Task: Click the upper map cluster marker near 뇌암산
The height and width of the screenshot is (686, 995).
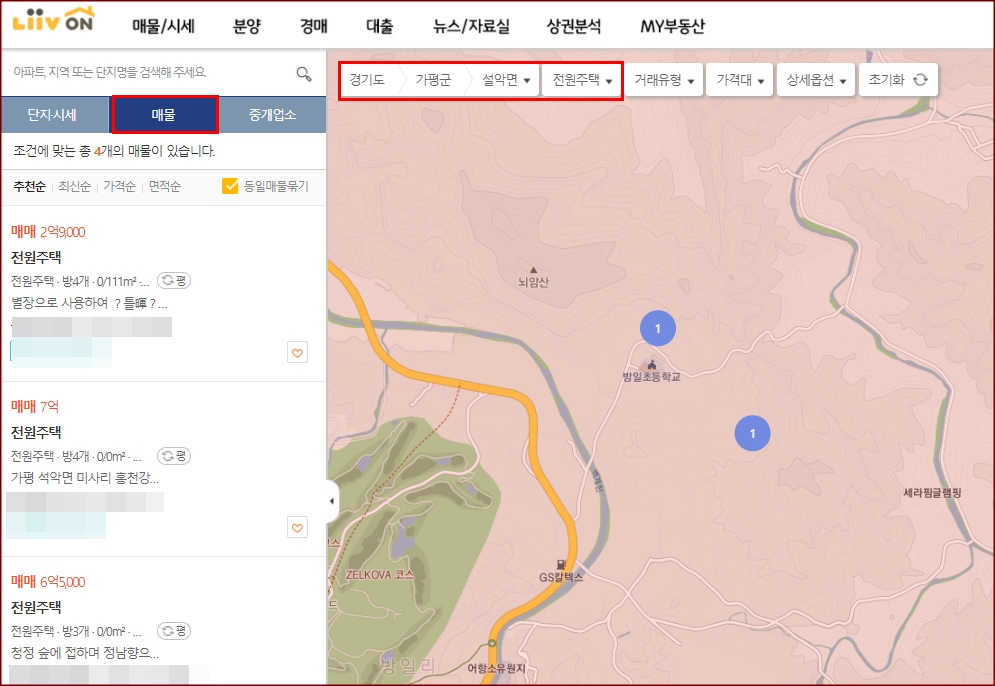Action: (x=657, y=328)
